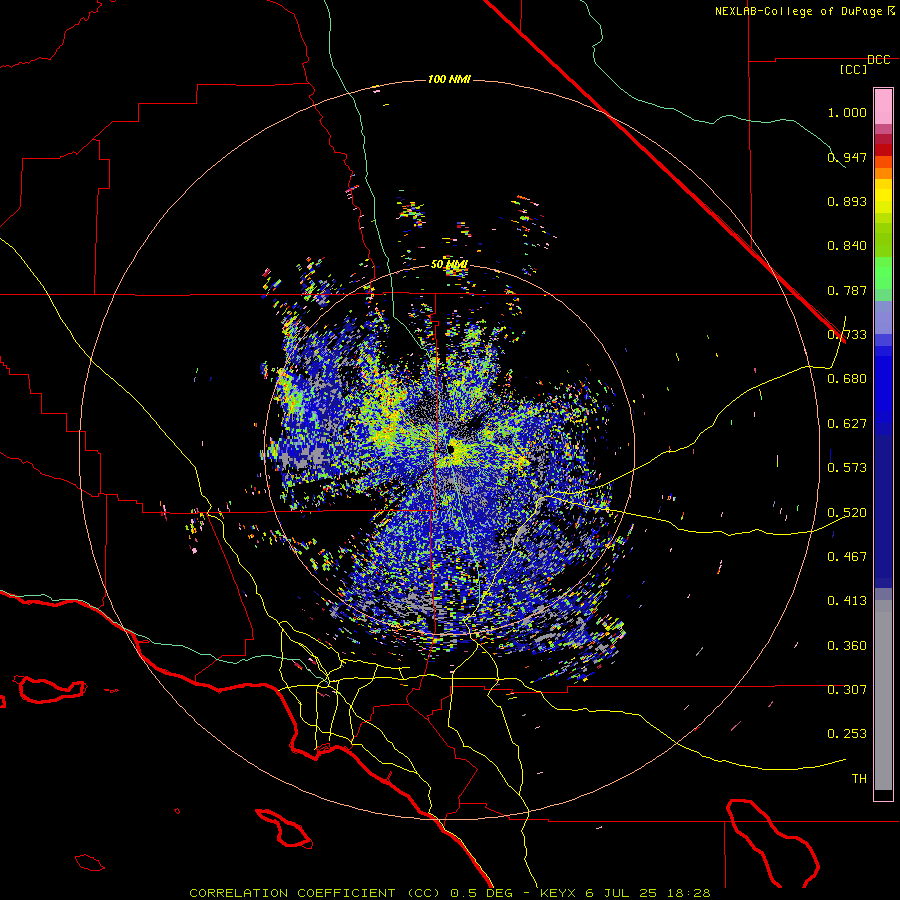Click the gray segment of the color bar
This screenshot has width=900, height=900.
(883, 695)
